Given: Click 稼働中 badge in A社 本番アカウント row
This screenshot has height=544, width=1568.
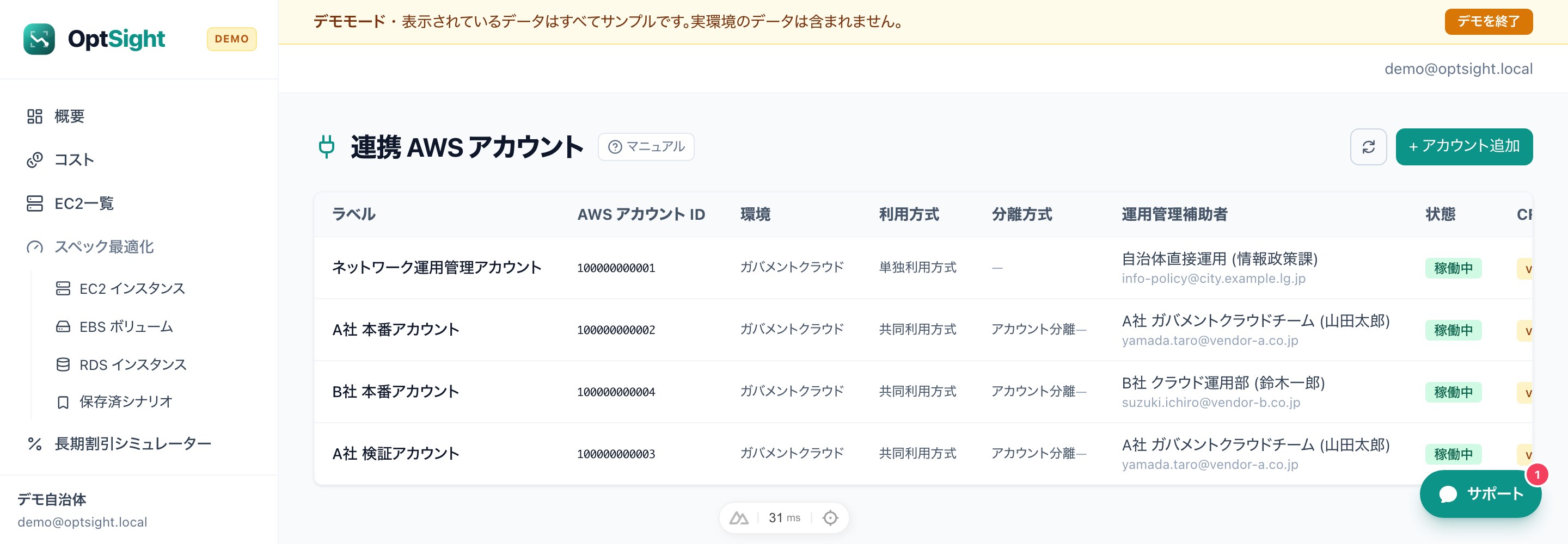Looking at the screenshot, I should pyautogui.click(x=1453, y=330).
